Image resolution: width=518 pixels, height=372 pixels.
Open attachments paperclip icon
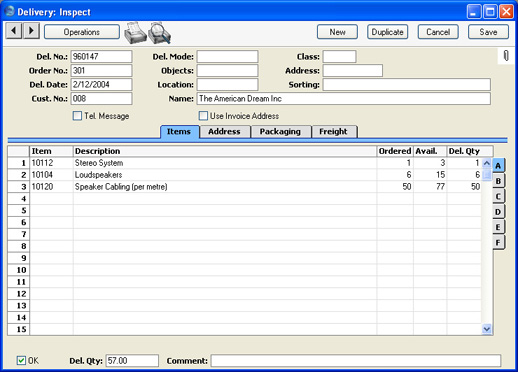pos(506,56)
